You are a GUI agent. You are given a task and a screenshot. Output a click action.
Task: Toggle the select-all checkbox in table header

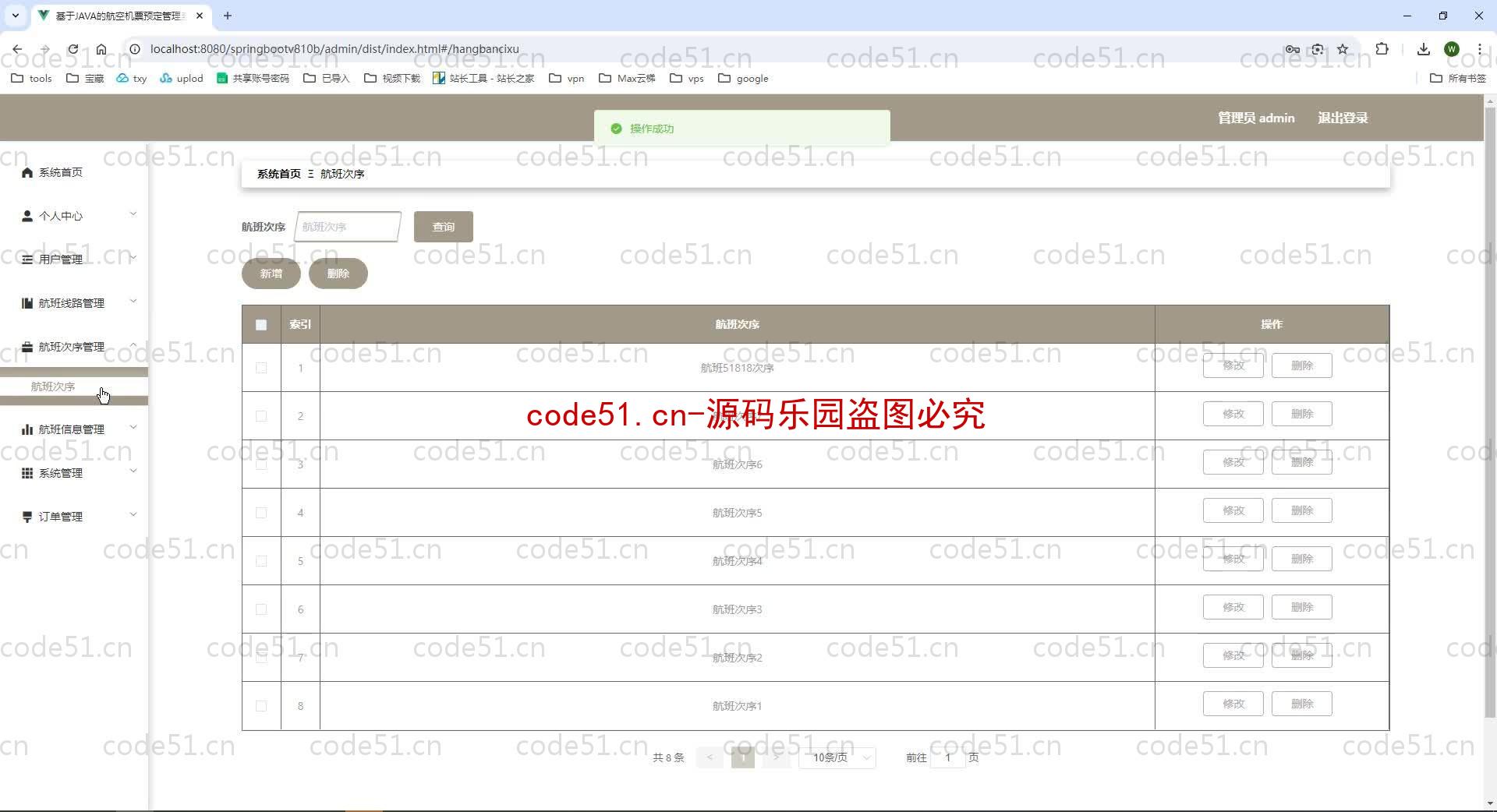(261, 325)
